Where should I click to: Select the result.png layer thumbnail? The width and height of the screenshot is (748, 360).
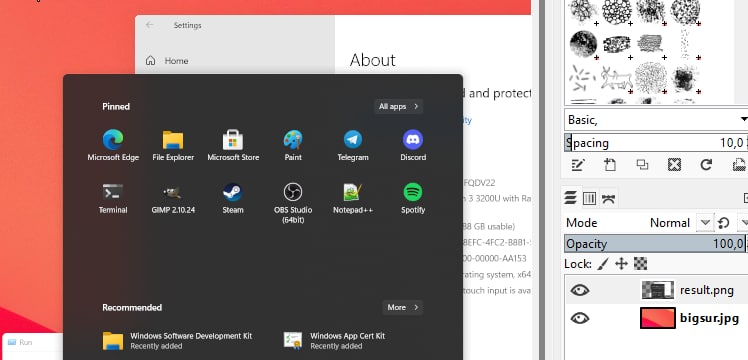[x=657, y=290]
